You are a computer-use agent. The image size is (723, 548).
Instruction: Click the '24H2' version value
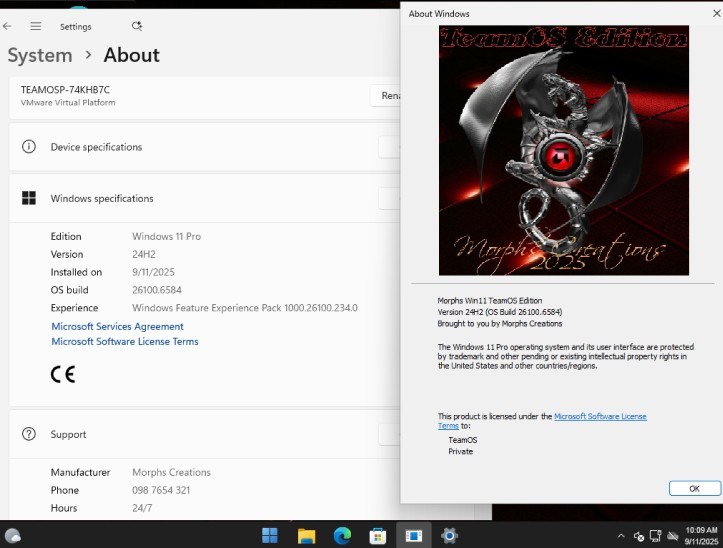click(144, 254)
